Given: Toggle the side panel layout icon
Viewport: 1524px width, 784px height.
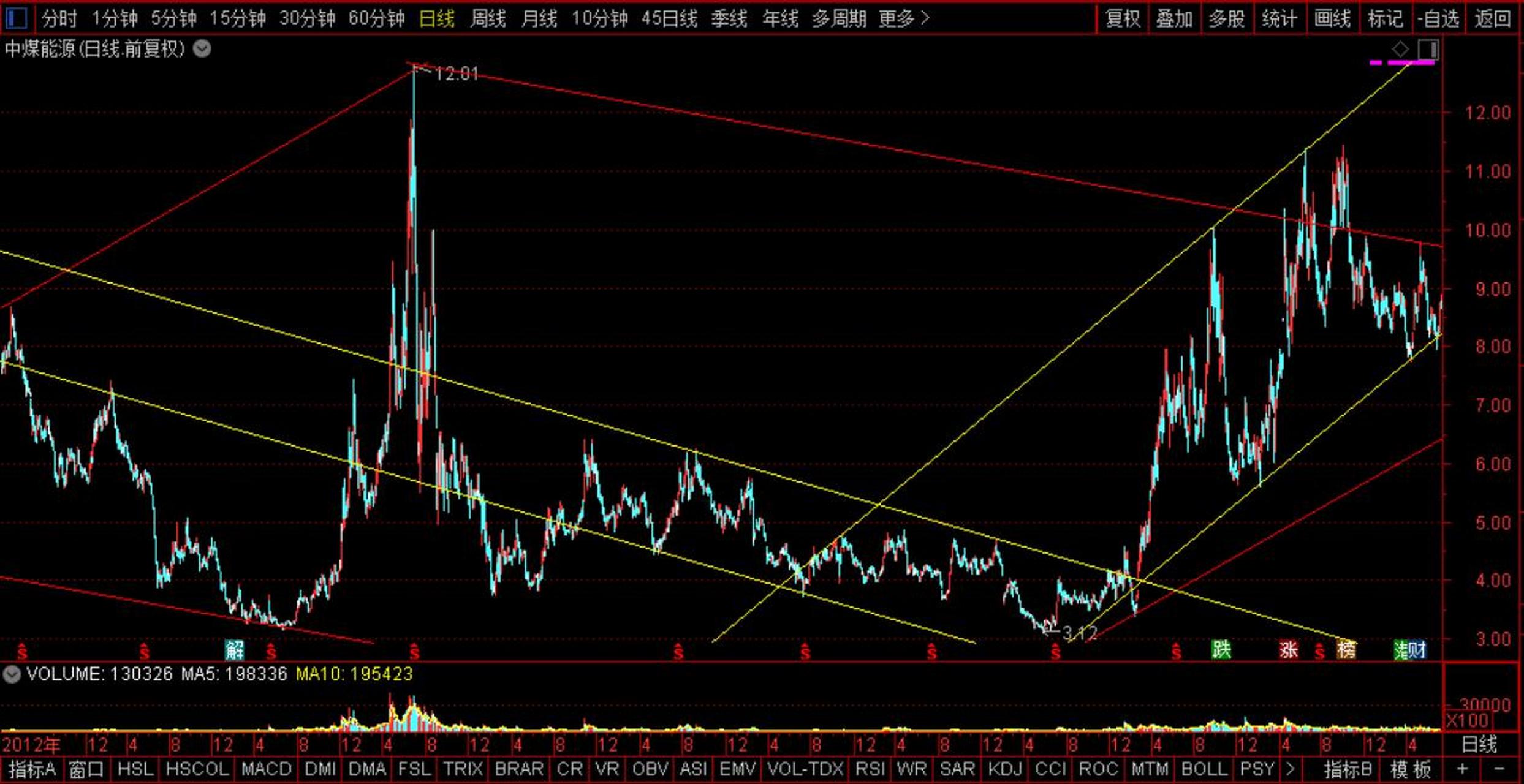Looking at the screenshot, I should pos(1428,49).
